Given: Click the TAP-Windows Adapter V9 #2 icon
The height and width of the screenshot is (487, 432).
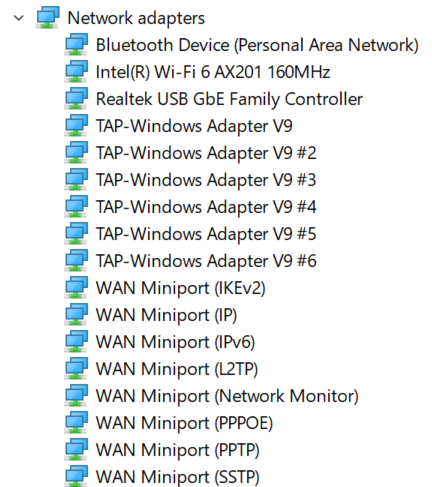Looking at the screenshot, I should tap(76, 152).
